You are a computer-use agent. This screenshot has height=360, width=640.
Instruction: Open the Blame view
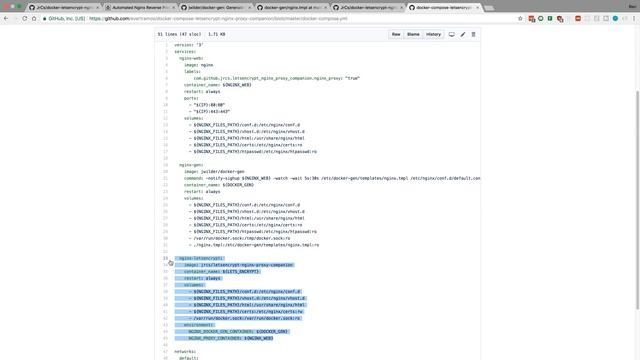pos(413,34)
